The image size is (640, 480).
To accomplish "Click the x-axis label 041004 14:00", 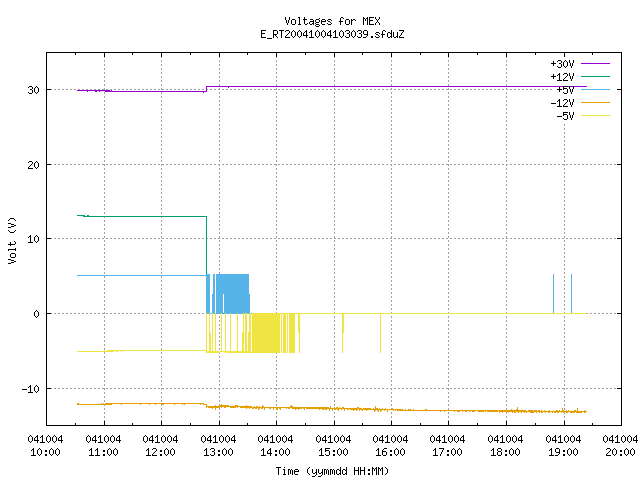I will (276, 446).
